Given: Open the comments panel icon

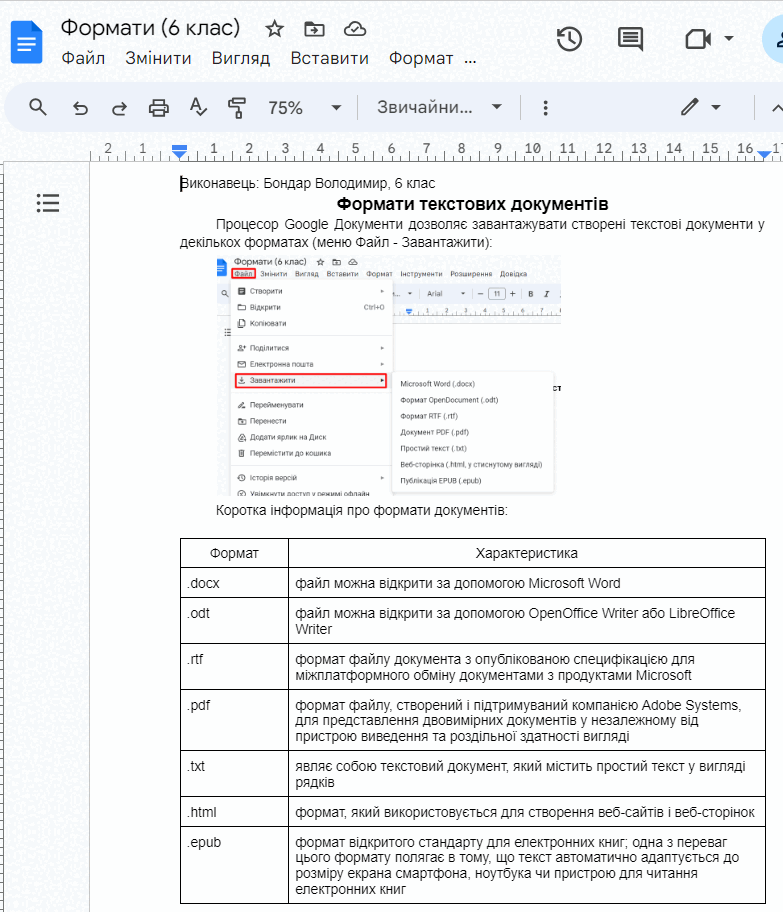Looking at the screenshot, I should pyautogui.click(x=630, y=40).
